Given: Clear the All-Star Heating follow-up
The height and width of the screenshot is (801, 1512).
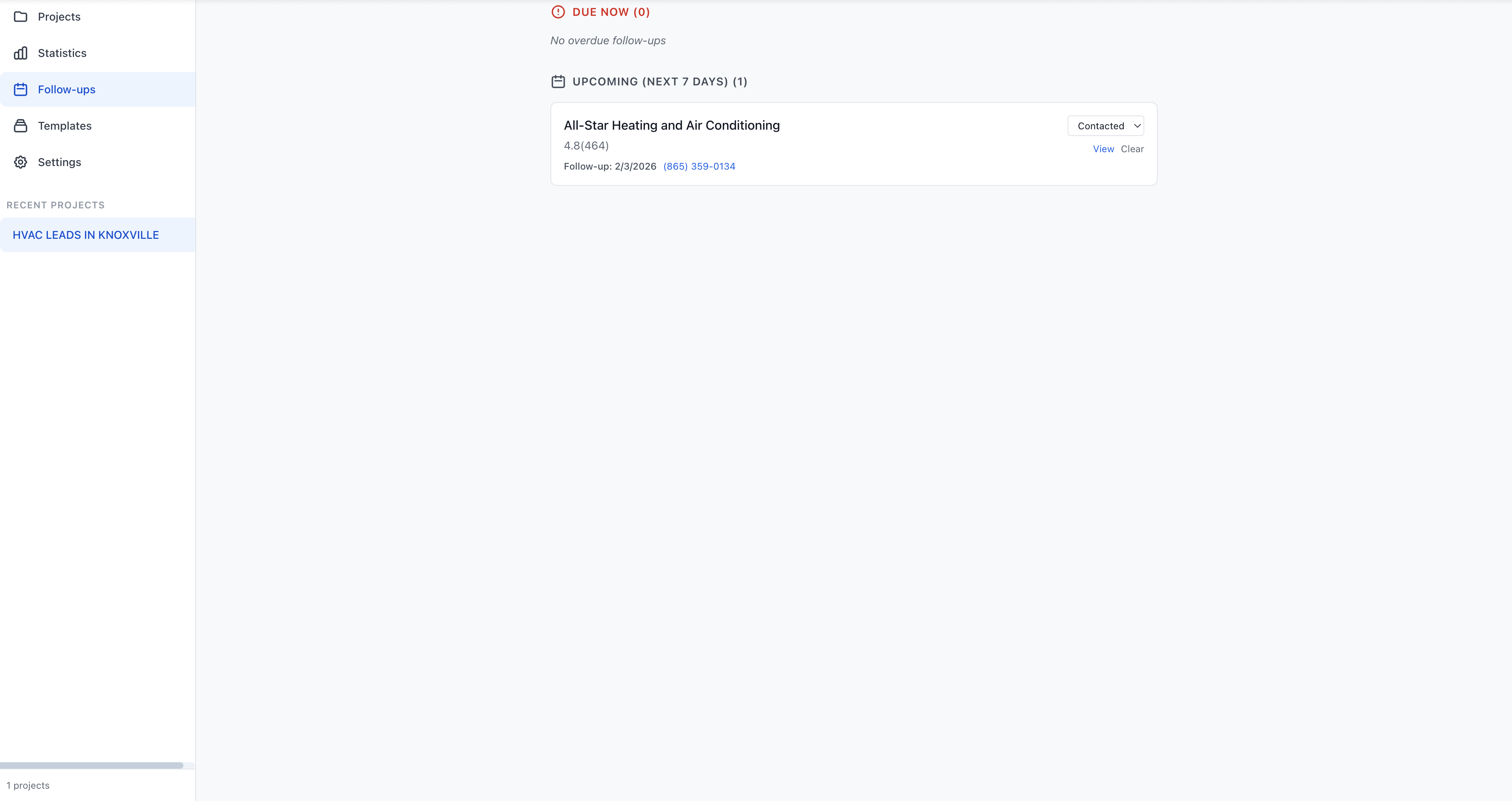Looking at the screenshot, I should (x=1132, y=149).
